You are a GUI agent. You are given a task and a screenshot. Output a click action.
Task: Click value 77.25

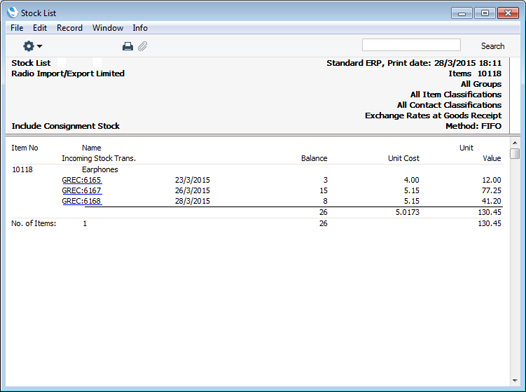491,190
